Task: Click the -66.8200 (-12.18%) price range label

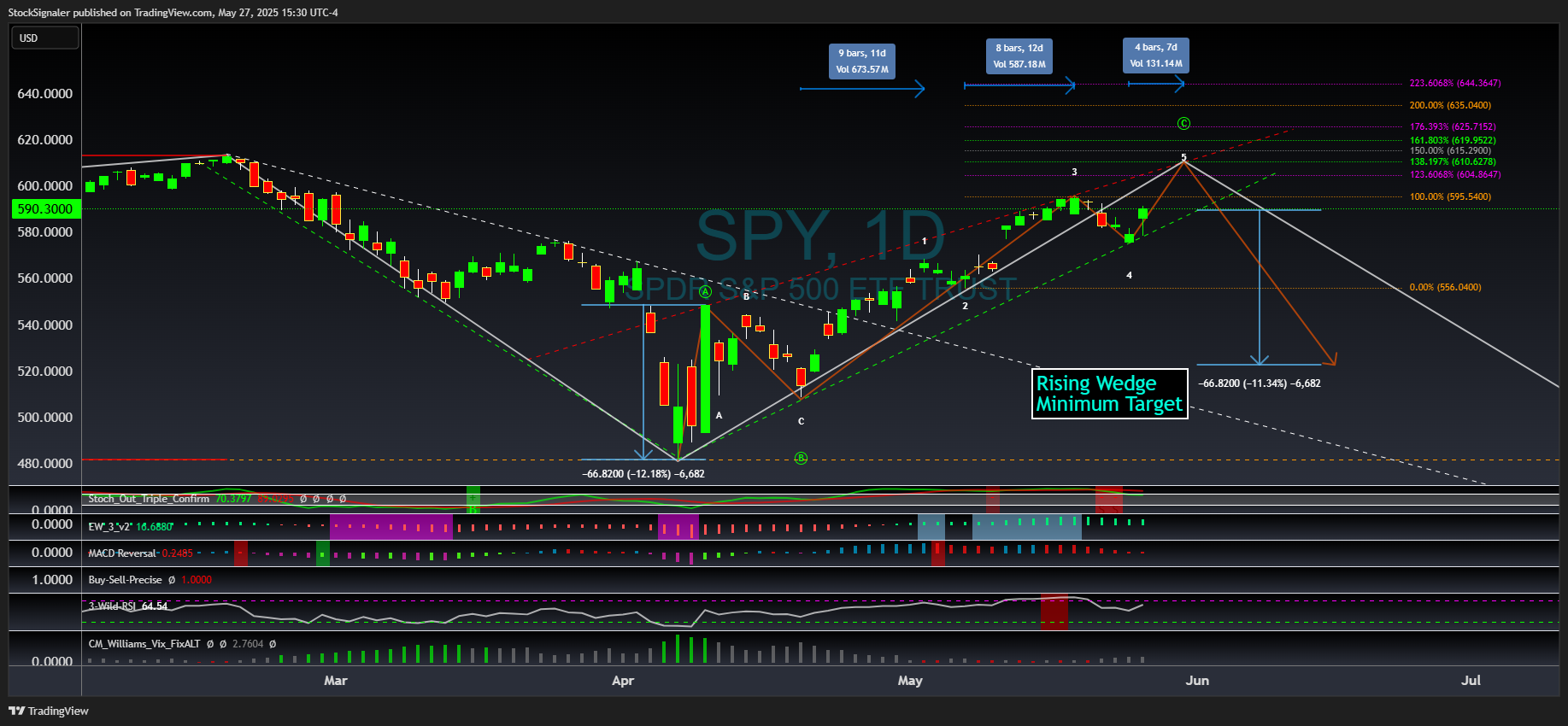Action: point(643,474)
